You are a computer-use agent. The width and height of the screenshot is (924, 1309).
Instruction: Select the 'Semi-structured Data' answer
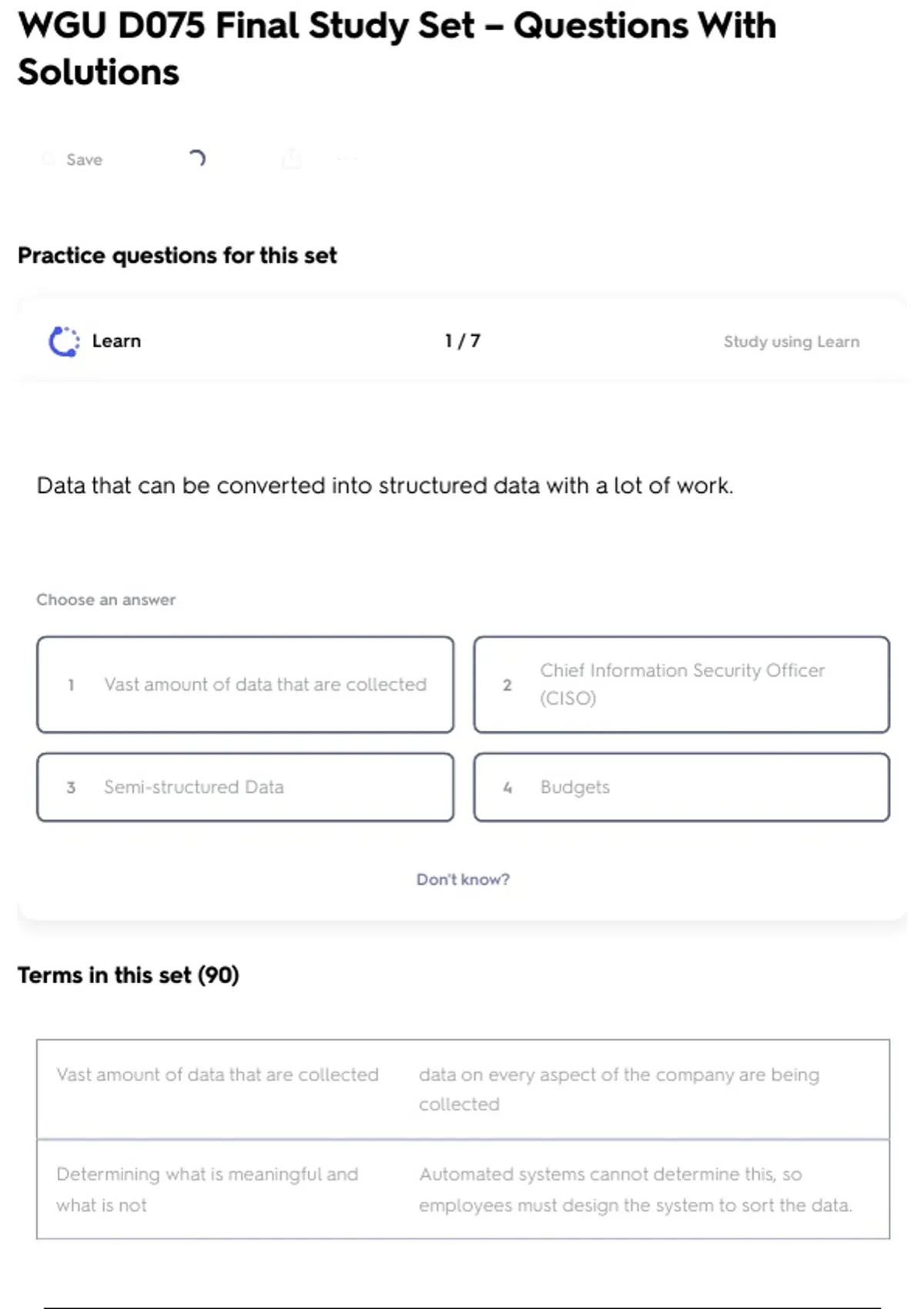[245, 787]
